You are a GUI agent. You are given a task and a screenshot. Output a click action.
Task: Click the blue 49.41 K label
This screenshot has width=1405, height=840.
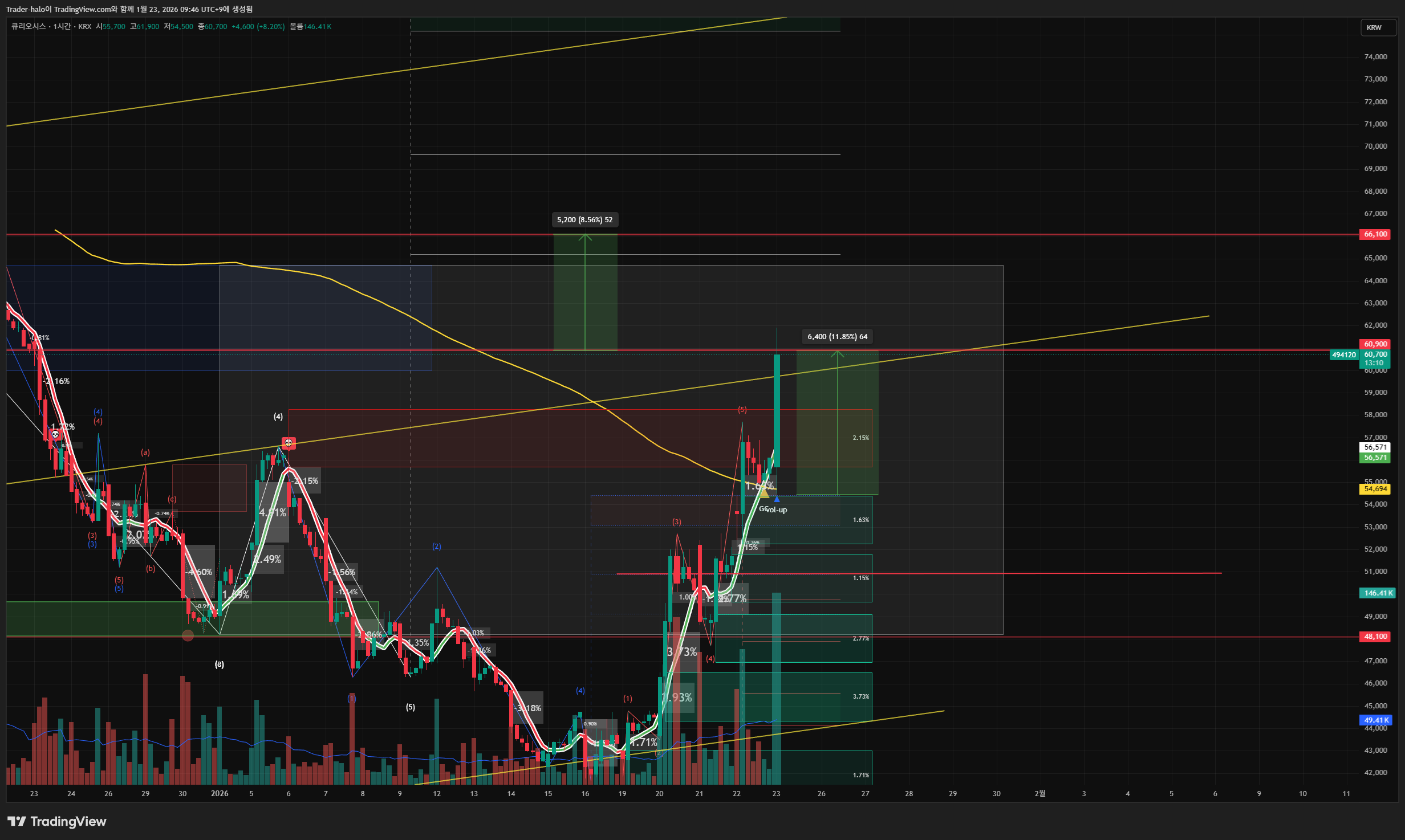(x=1376, y=720)
